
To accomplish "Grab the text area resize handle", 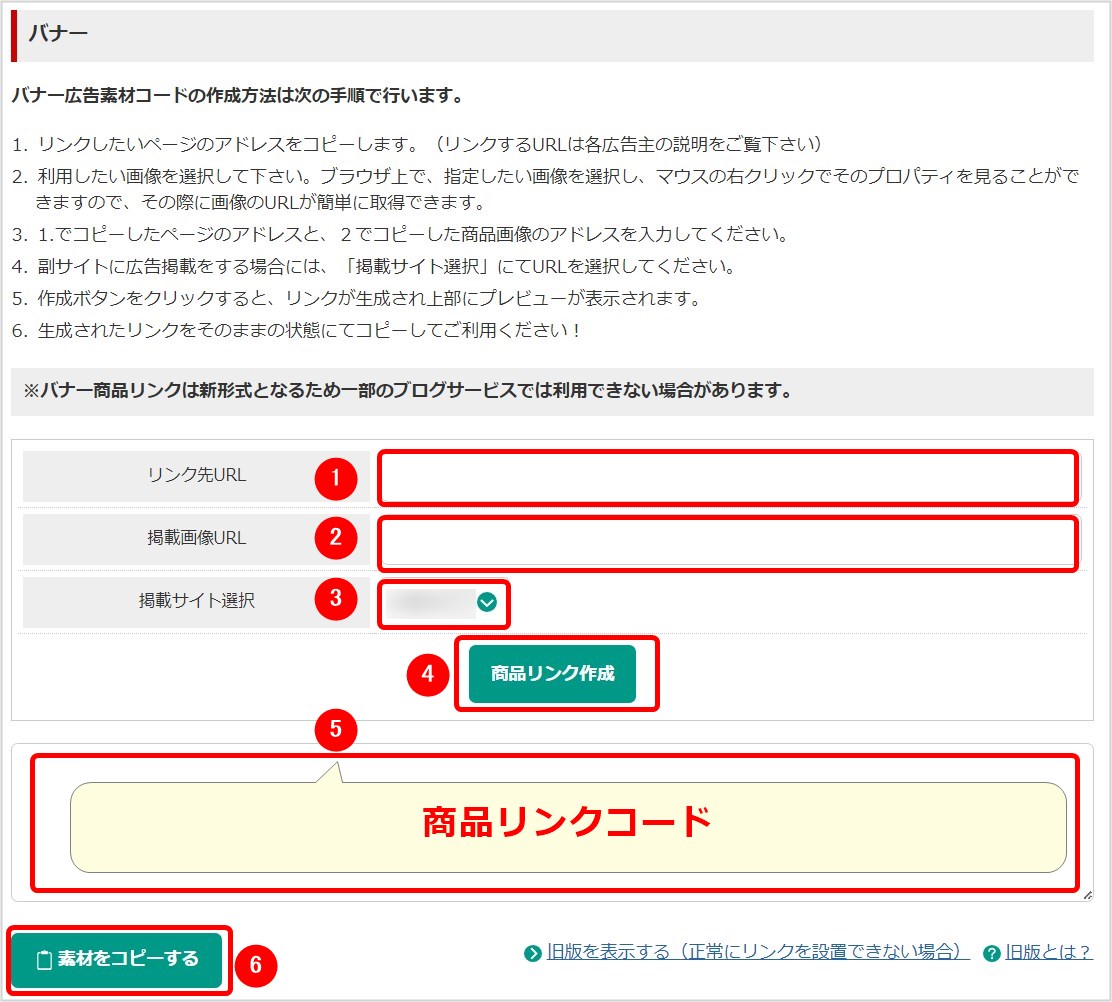I will pos(1087,895).
